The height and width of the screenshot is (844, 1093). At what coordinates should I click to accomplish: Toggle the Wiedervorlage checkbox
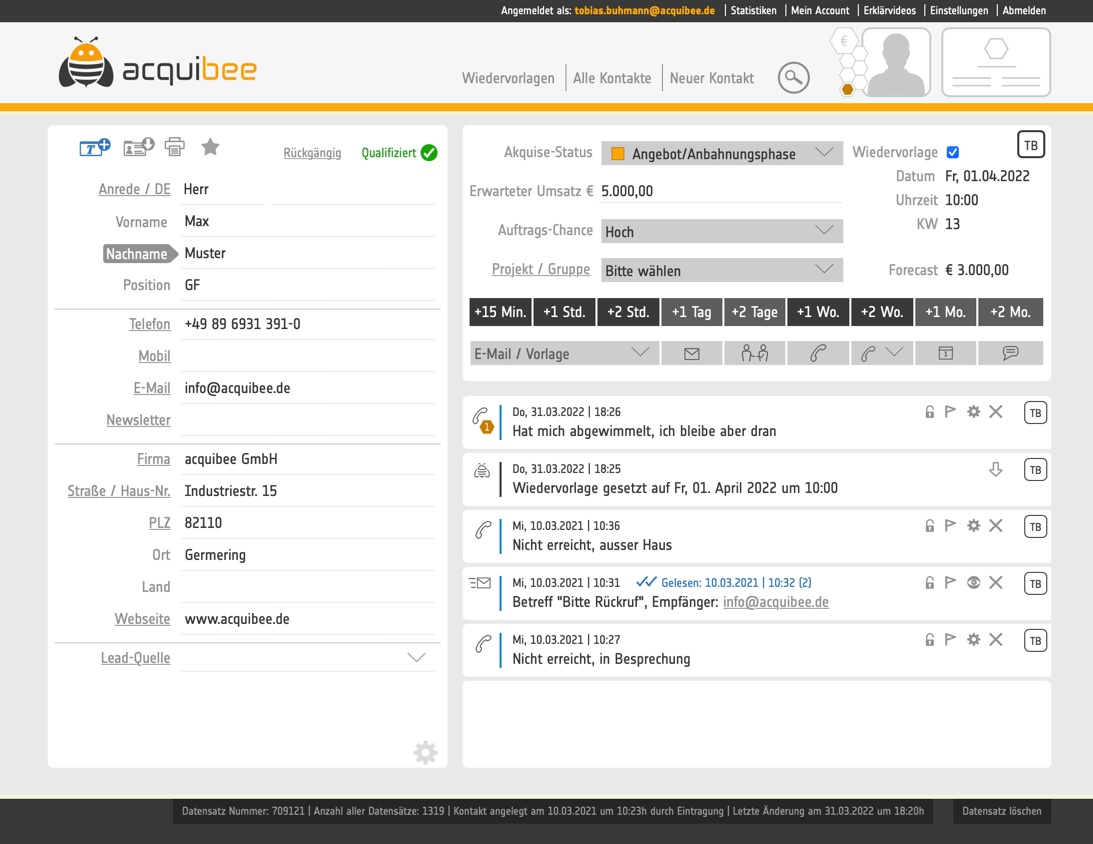(953, 152)
